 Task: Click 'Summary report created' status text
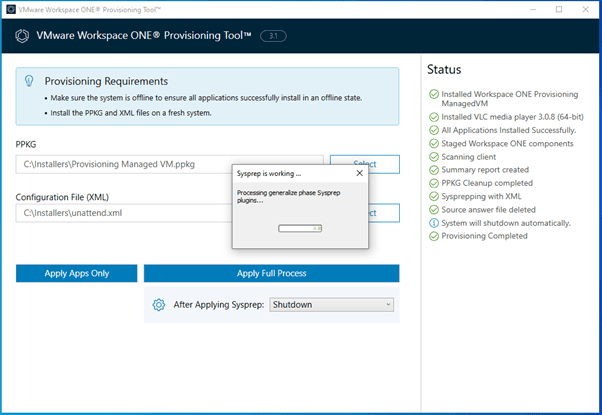pyautogui.click(x=485, y=170)
